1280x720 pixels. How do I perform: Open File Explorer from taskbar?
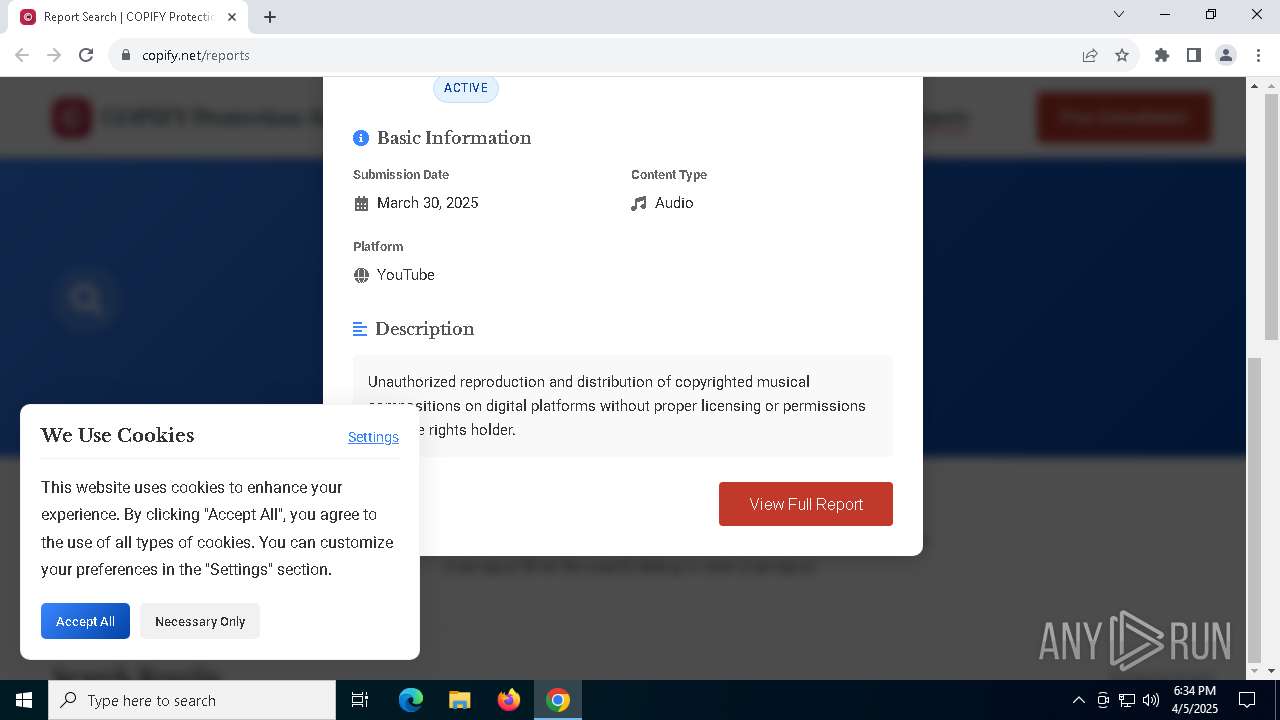(x=459, y=700)
